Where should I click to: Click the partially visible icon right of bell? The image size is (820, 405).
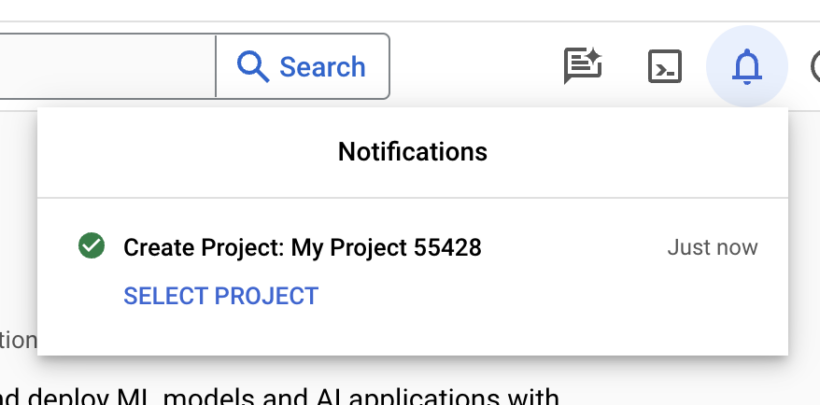click(x=810, y=67)
